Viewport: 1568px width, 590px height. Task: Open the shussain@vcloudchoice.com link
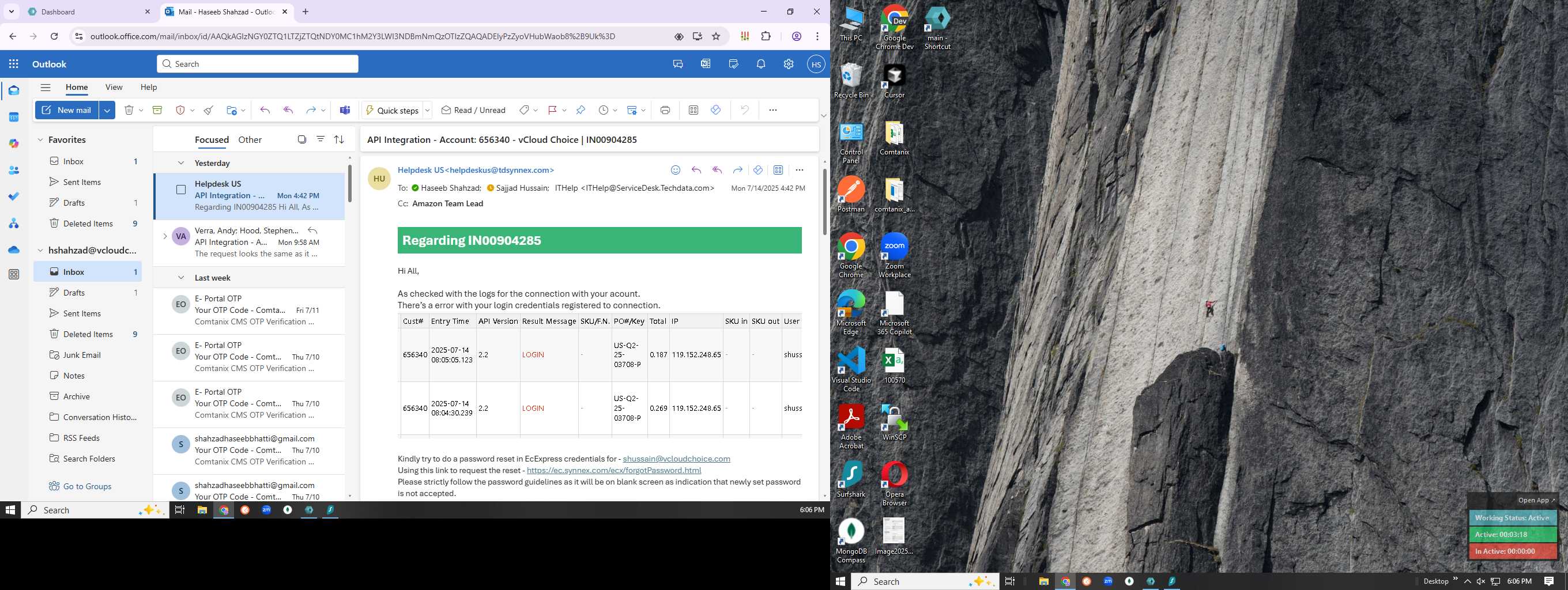tap(676, 459)
